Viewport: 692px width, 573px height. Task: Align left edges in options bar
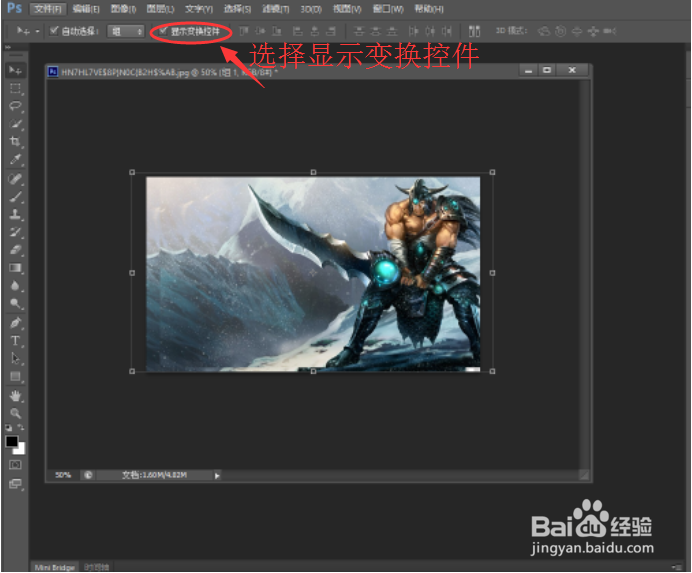(x=298, y=31)
